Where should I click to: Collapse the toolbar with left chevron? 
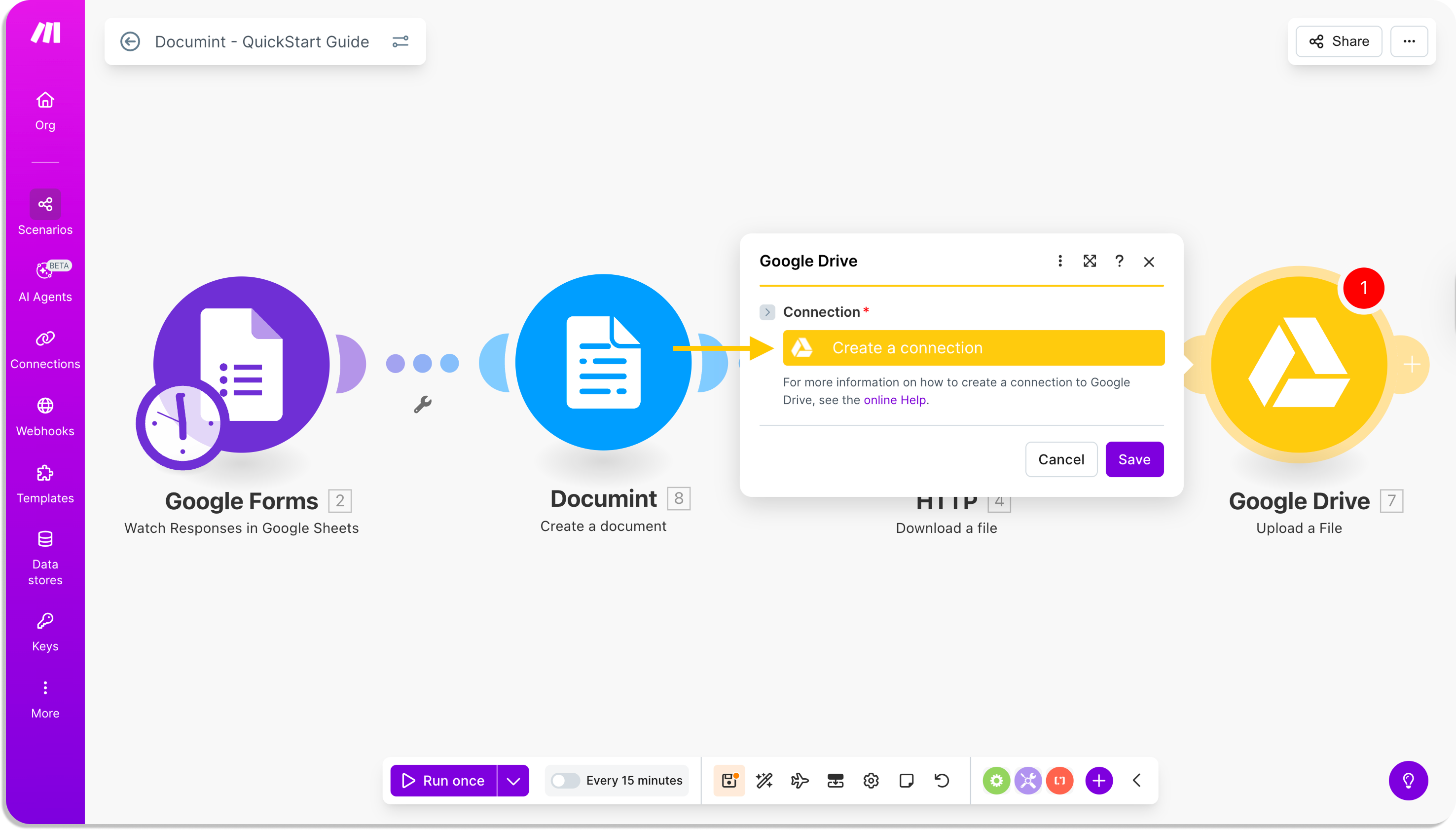coord(1136,780)
